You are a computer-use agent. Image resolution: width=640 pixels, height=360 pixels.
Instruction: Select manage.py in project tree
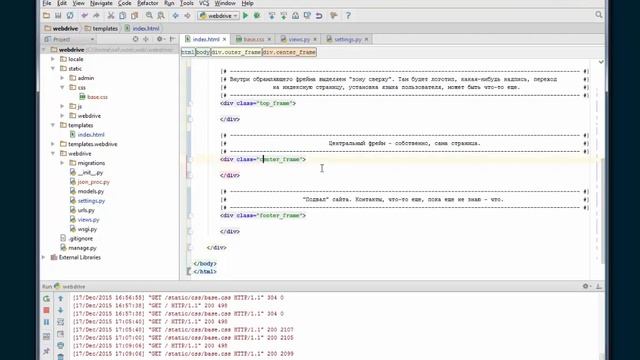[x=82, y=248]
